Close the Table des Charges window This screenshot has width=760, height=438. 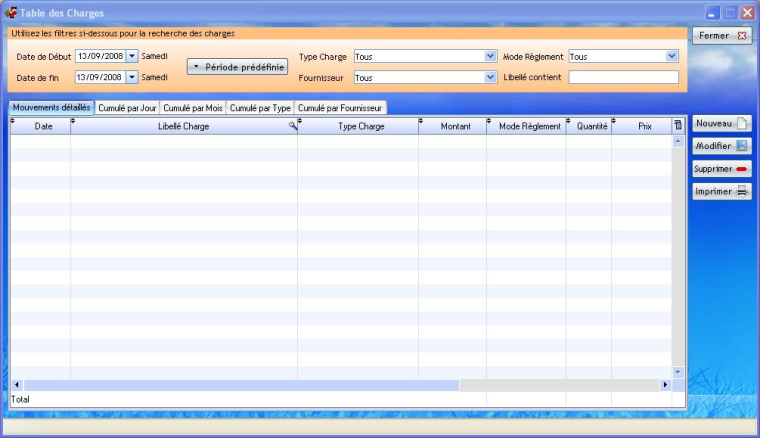[x=747, y=13]
